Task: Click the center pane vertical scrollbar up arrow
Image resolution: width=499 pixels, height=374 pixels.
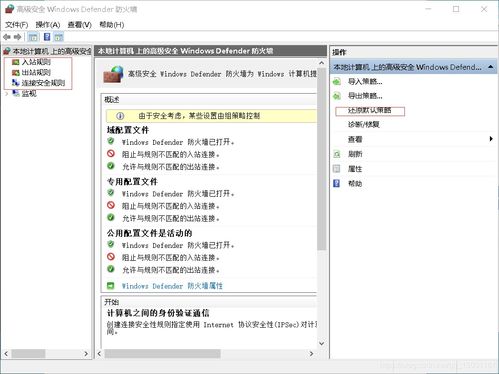Action: point(321,63)
